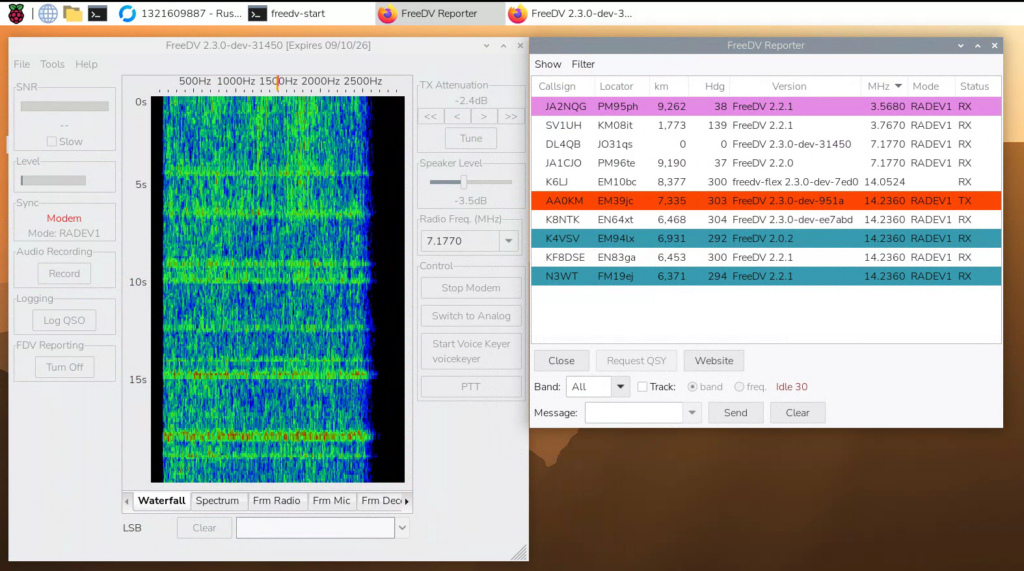Switch to the Spectrum tab
The image size is (1024, 571).
click(x=217, y=501)
